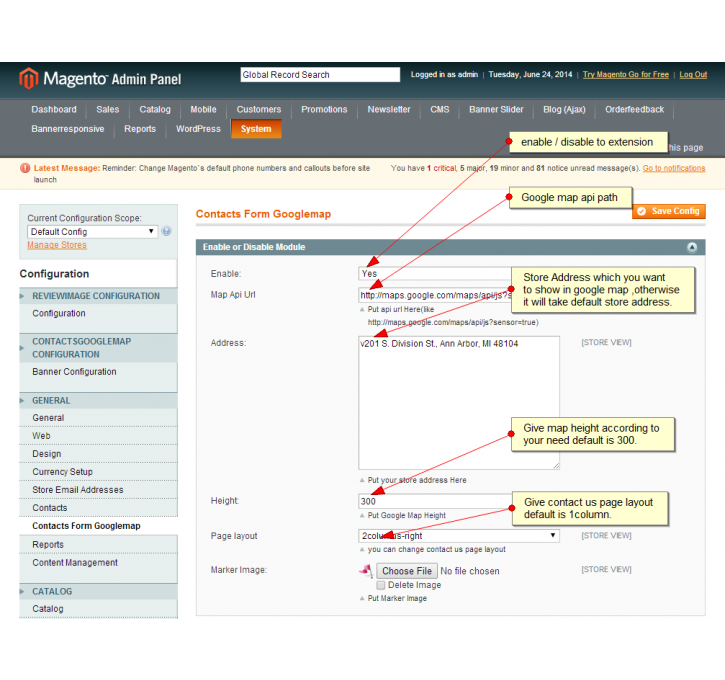Open Store Email Addresses sidebar item
The width and height of the screenshot is (725, 680).
(x=78, y=490)
